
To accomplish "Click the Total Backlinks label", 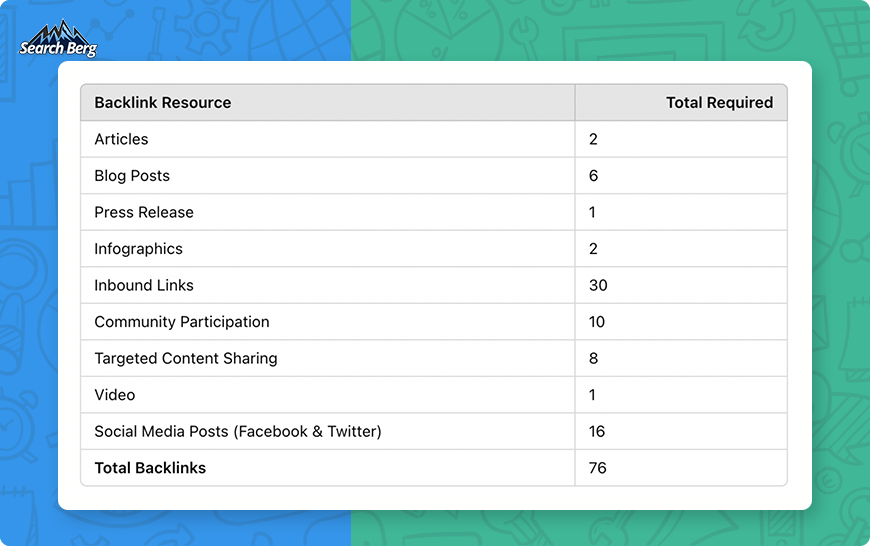I will point(150,468).
